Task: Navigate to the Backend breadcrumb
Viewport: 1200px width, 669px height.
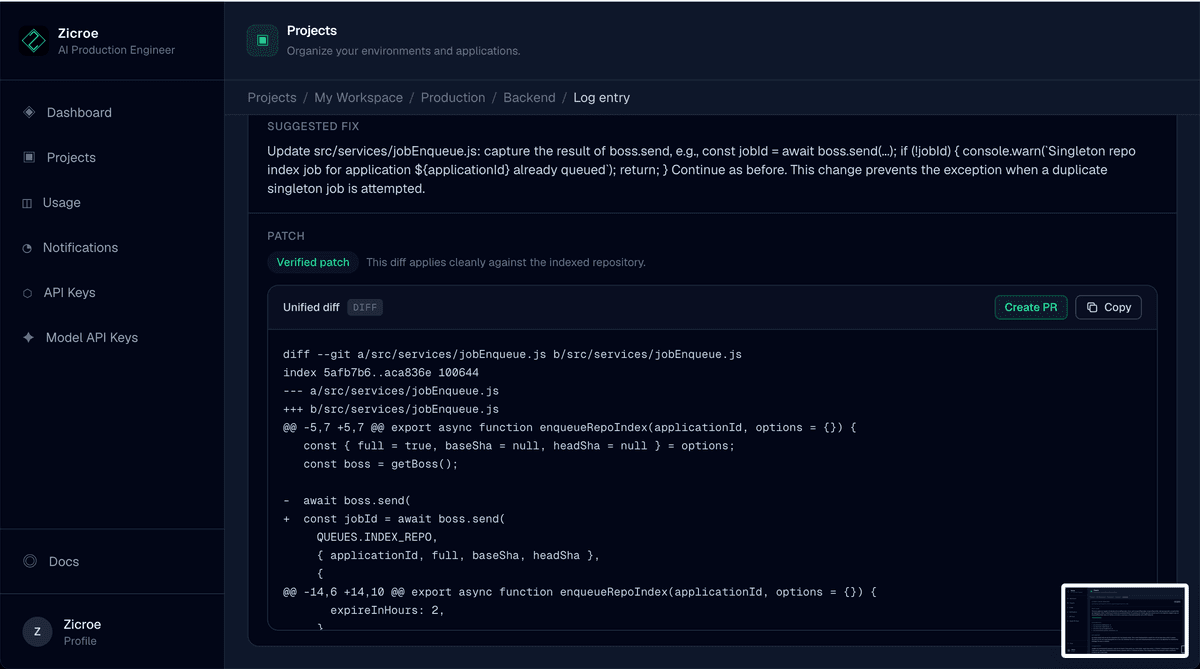Action: [529, 98]
